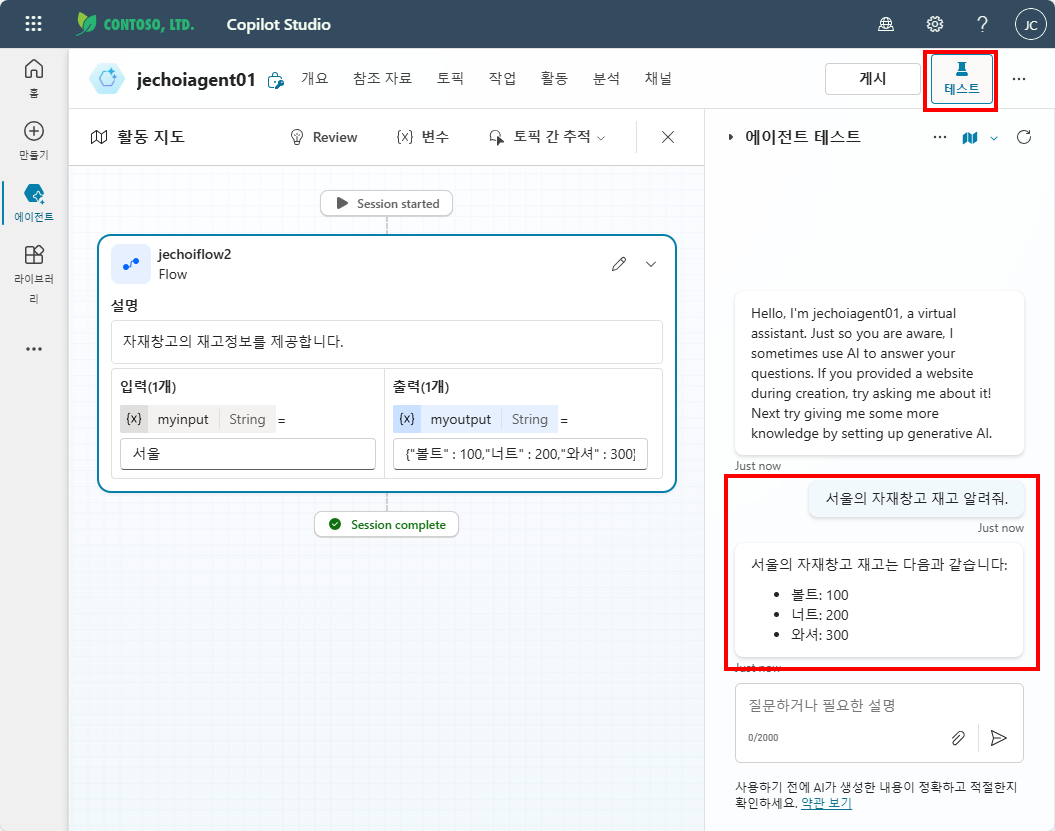
Task: Open the Analytics (분석) tab
Action: 606,78
